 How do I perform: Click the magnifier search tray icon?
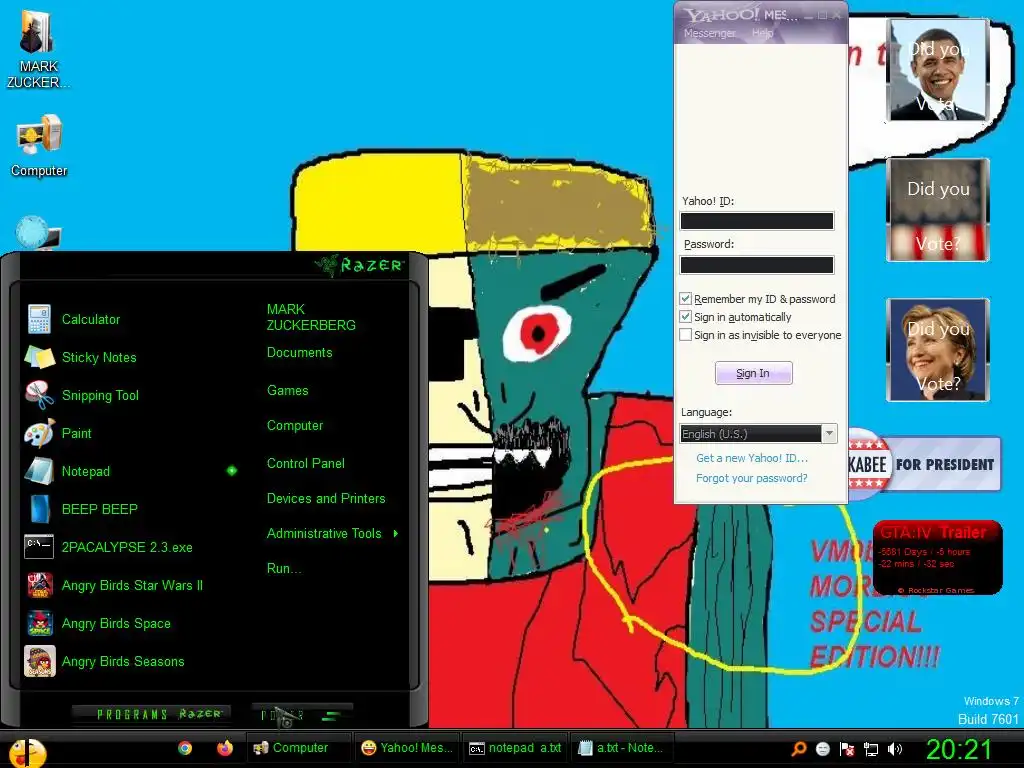pos(799,749)
